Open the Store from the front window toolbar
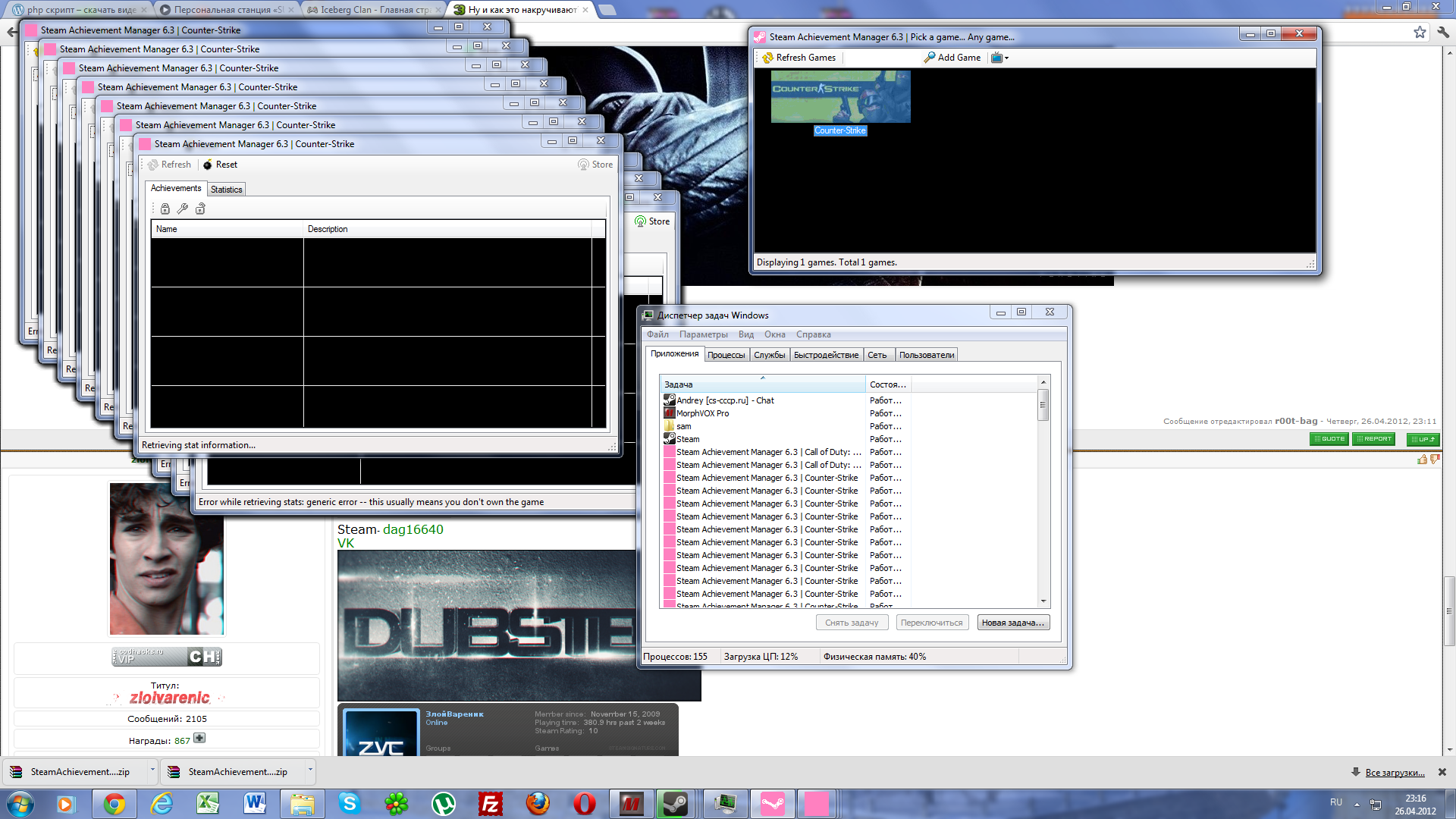Image resolution: width=1456 pixels, height=819 pixels. pos(595,165)
